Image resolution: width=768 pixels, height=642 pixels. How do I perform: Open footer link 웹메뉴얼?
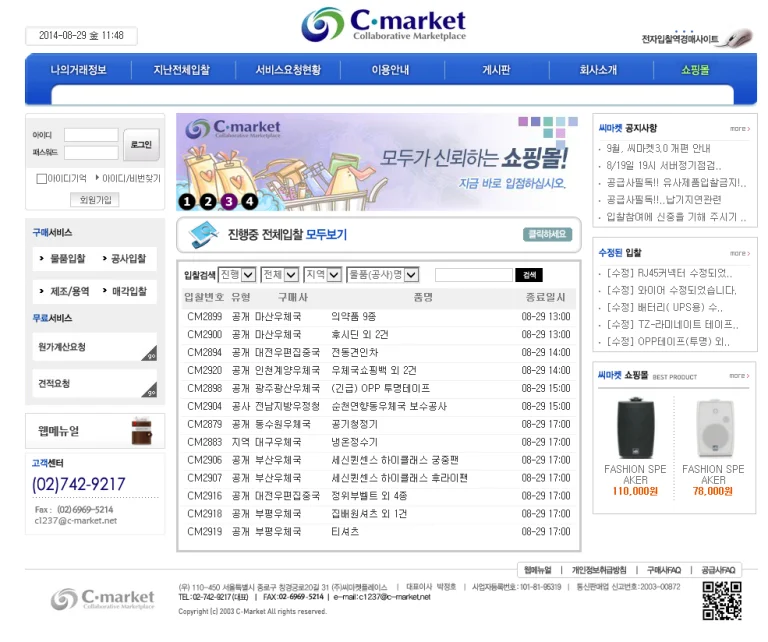[537, 570]
